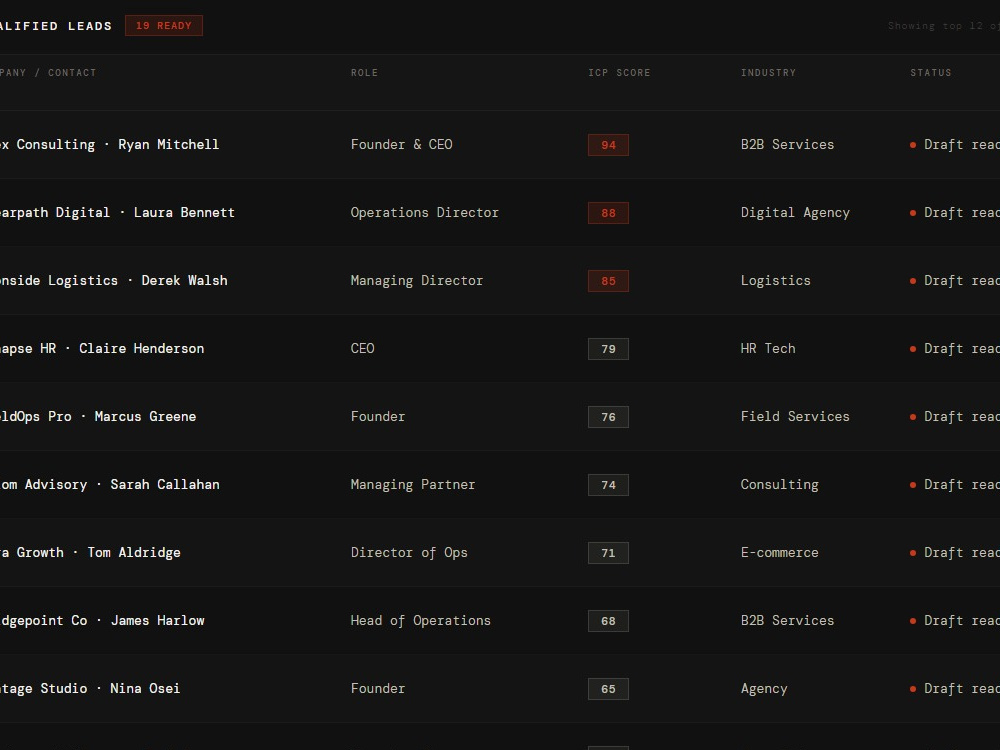Viewport: 1000px width, 750px height.
Task: Select the Claire Henderson contact name
Action: pyautogui.click(x=142, y=348)
